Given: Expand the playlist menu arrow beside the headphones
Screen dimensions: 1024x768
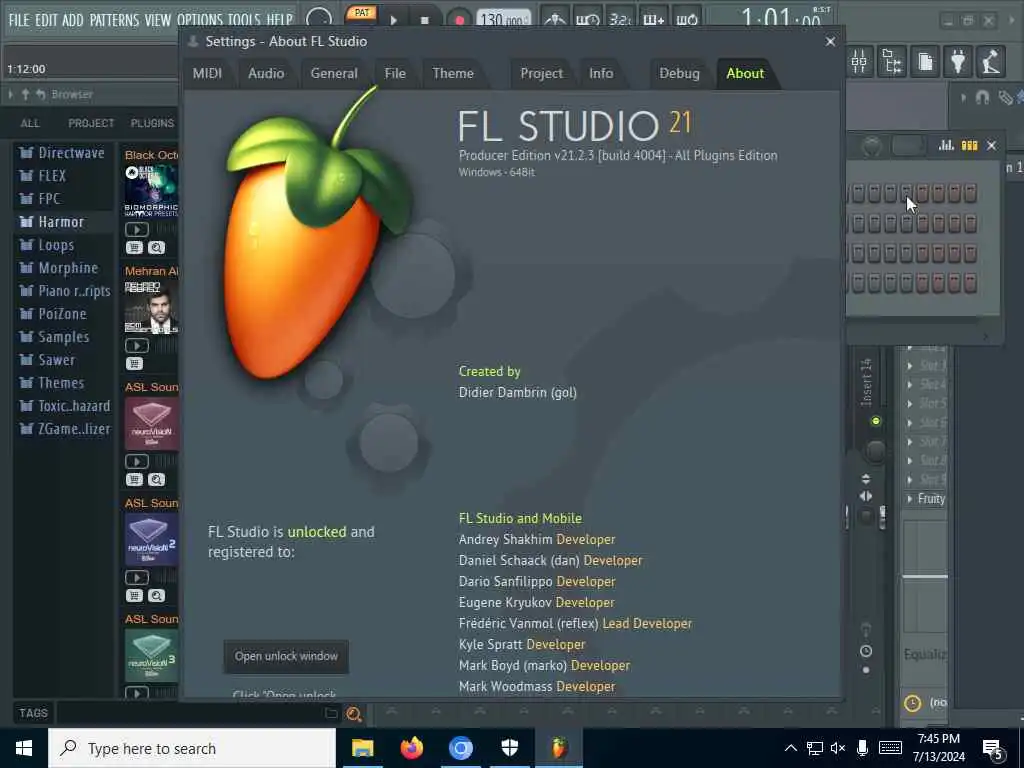Looking at the screenshot, I should [964, 97].
